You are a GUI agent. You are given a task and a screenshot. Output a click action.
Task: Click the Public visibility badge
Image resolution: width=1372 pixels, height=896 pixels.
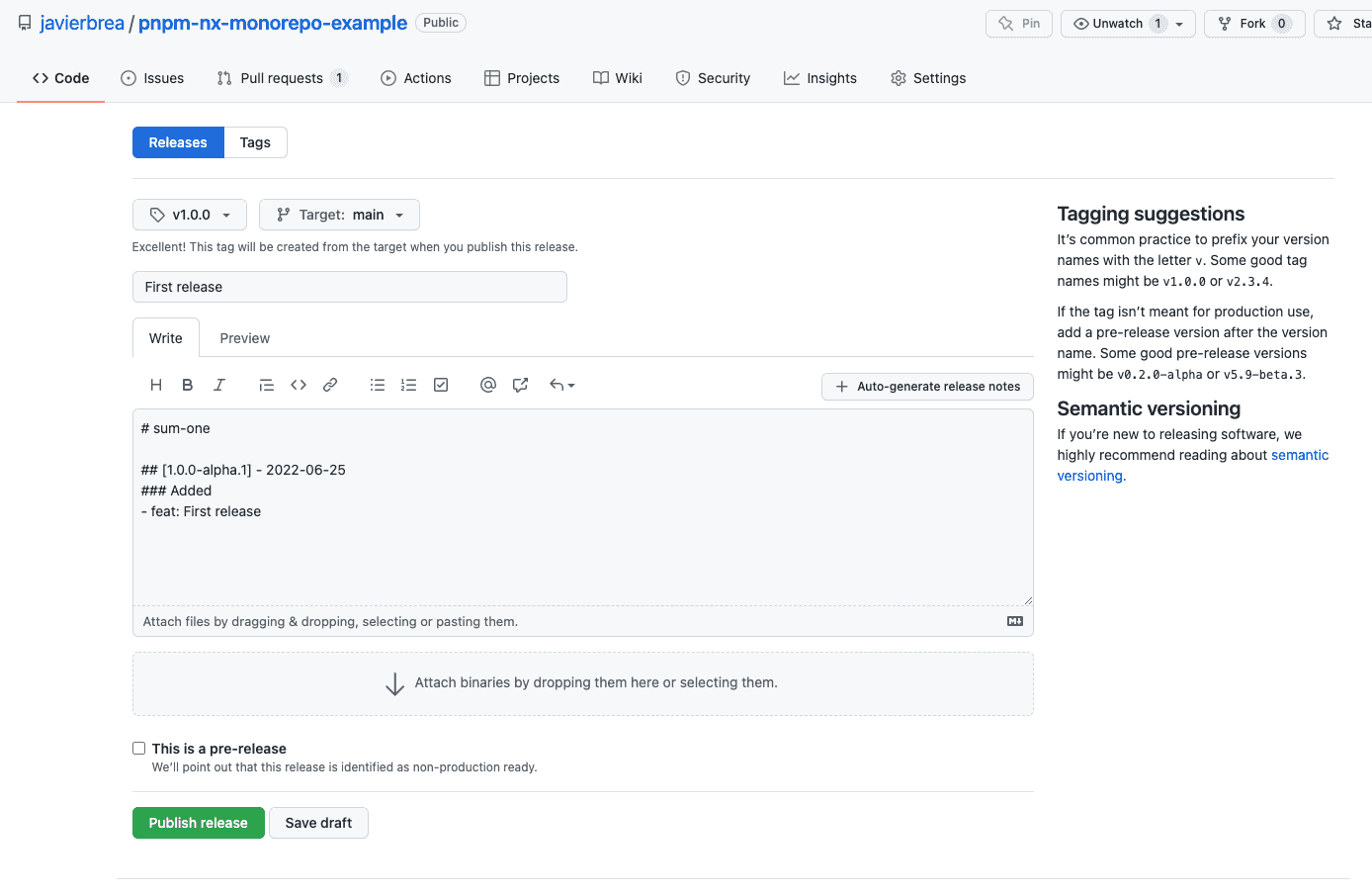coord(441,23)
